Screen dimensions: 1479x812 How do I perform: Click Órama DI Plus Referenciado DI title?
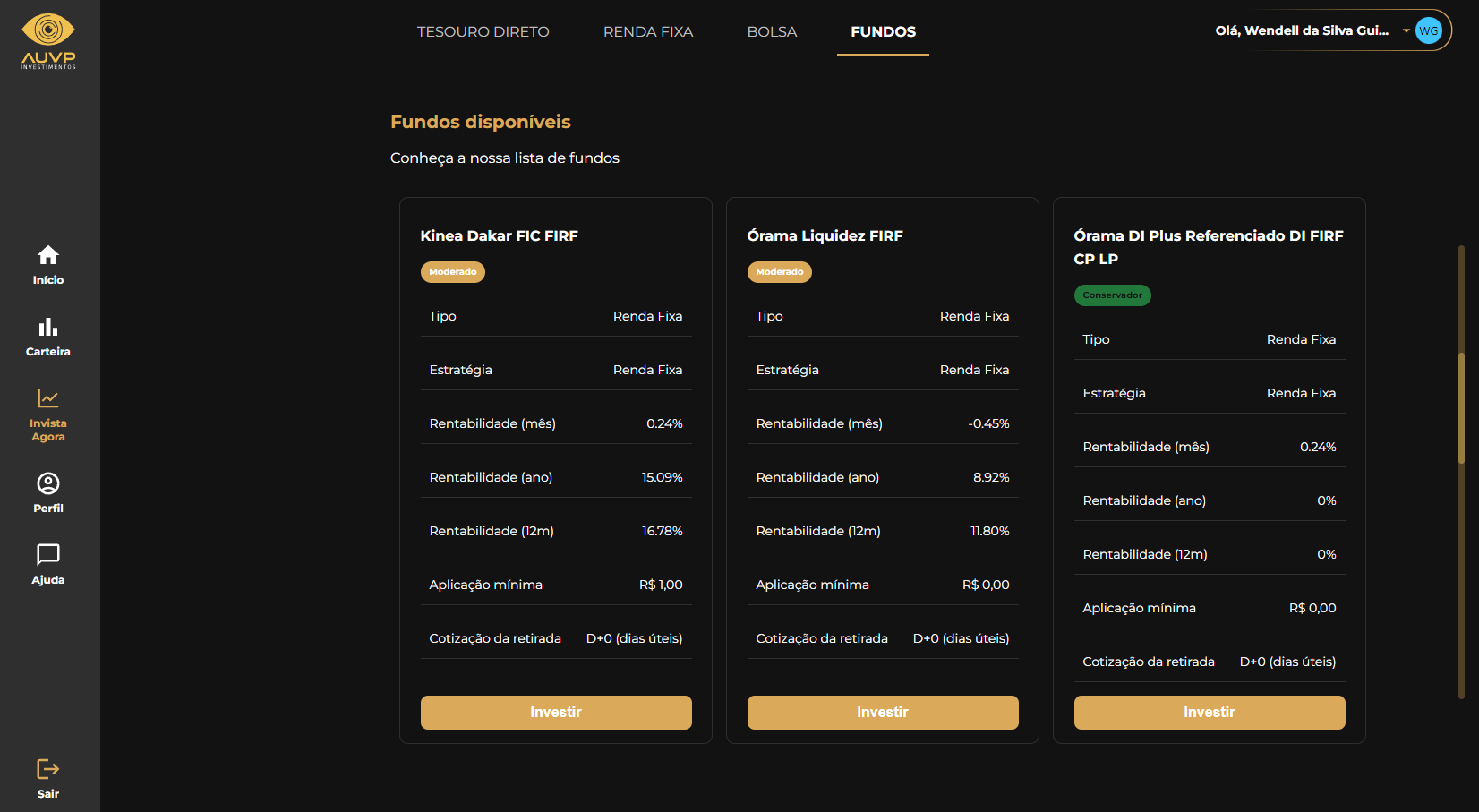click(1209, 247)
